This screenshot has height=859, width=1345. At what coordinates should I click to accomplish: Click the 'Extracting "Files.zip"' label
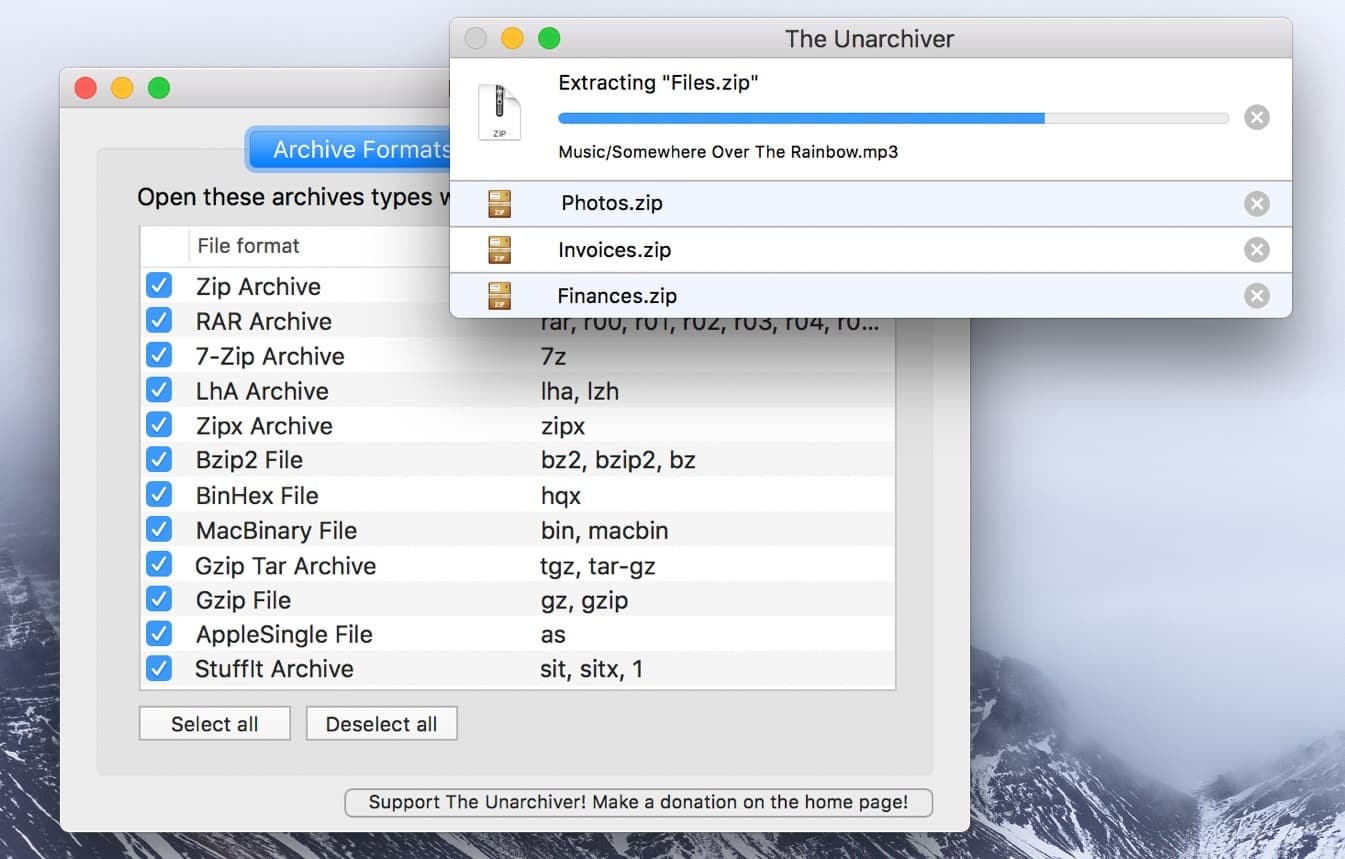(x=658, y=83)
